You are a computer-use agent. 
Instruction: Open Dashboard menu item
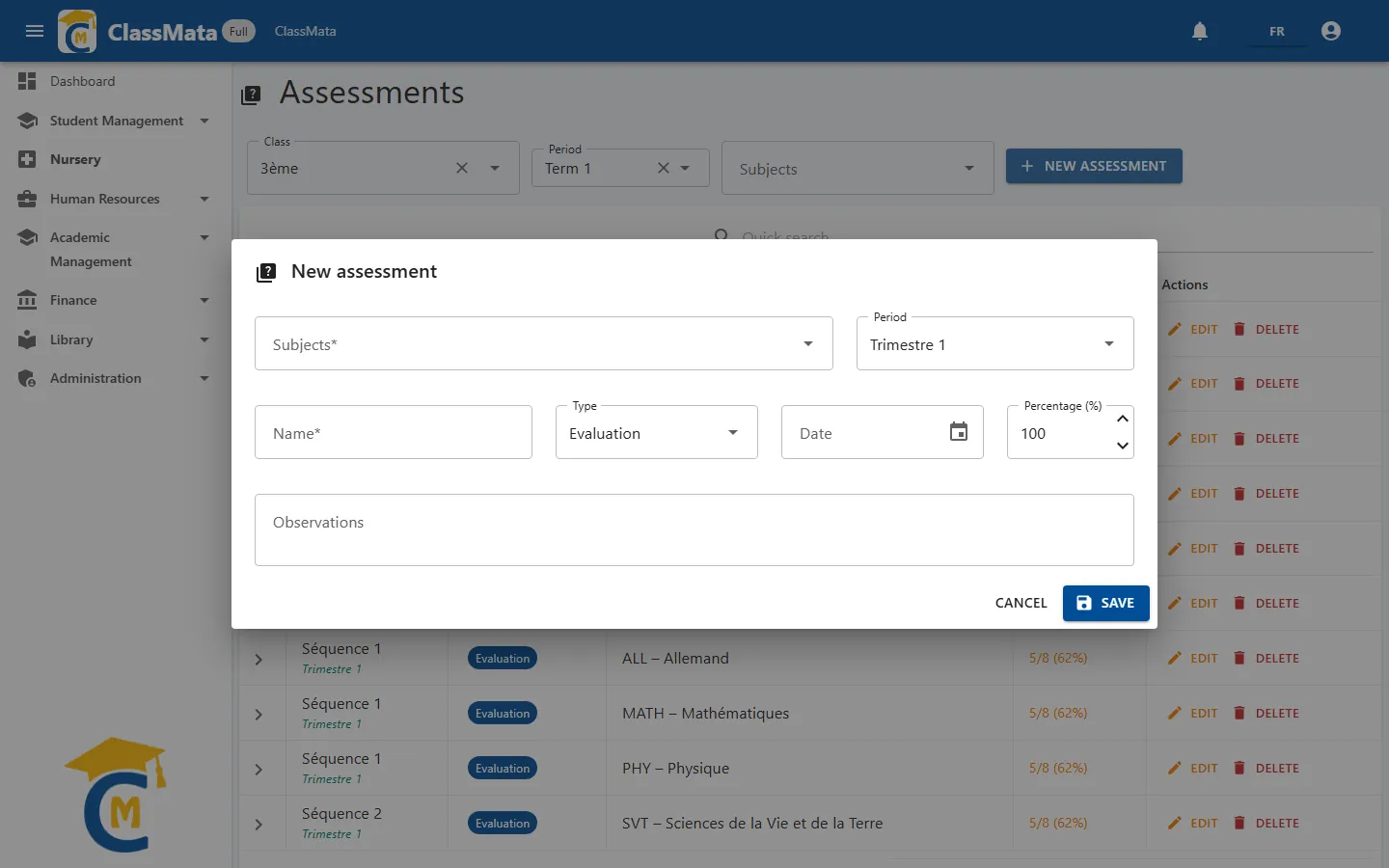(x=116, y=81)
